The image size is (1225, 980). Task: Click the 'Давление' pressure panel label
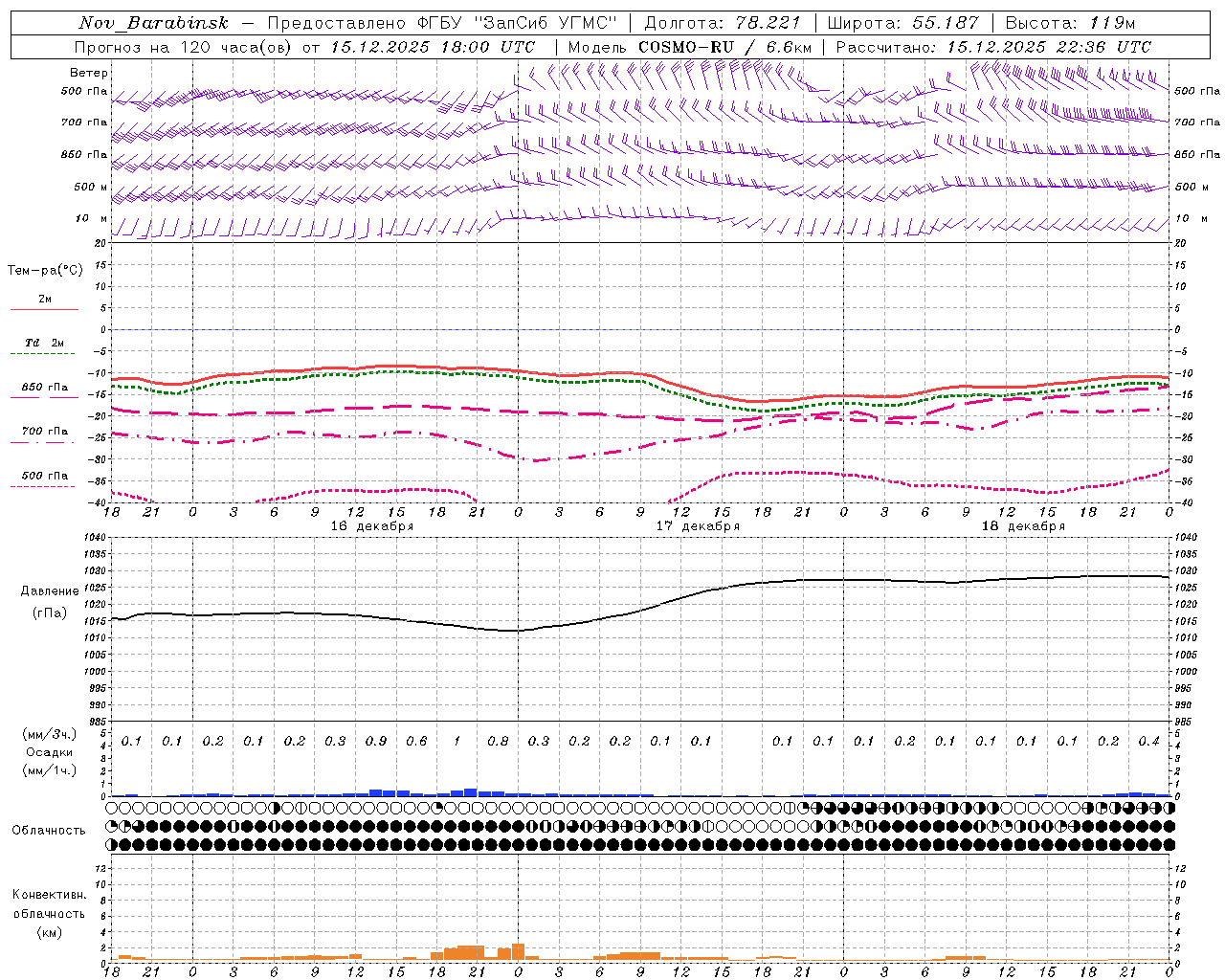click(50, 591)
